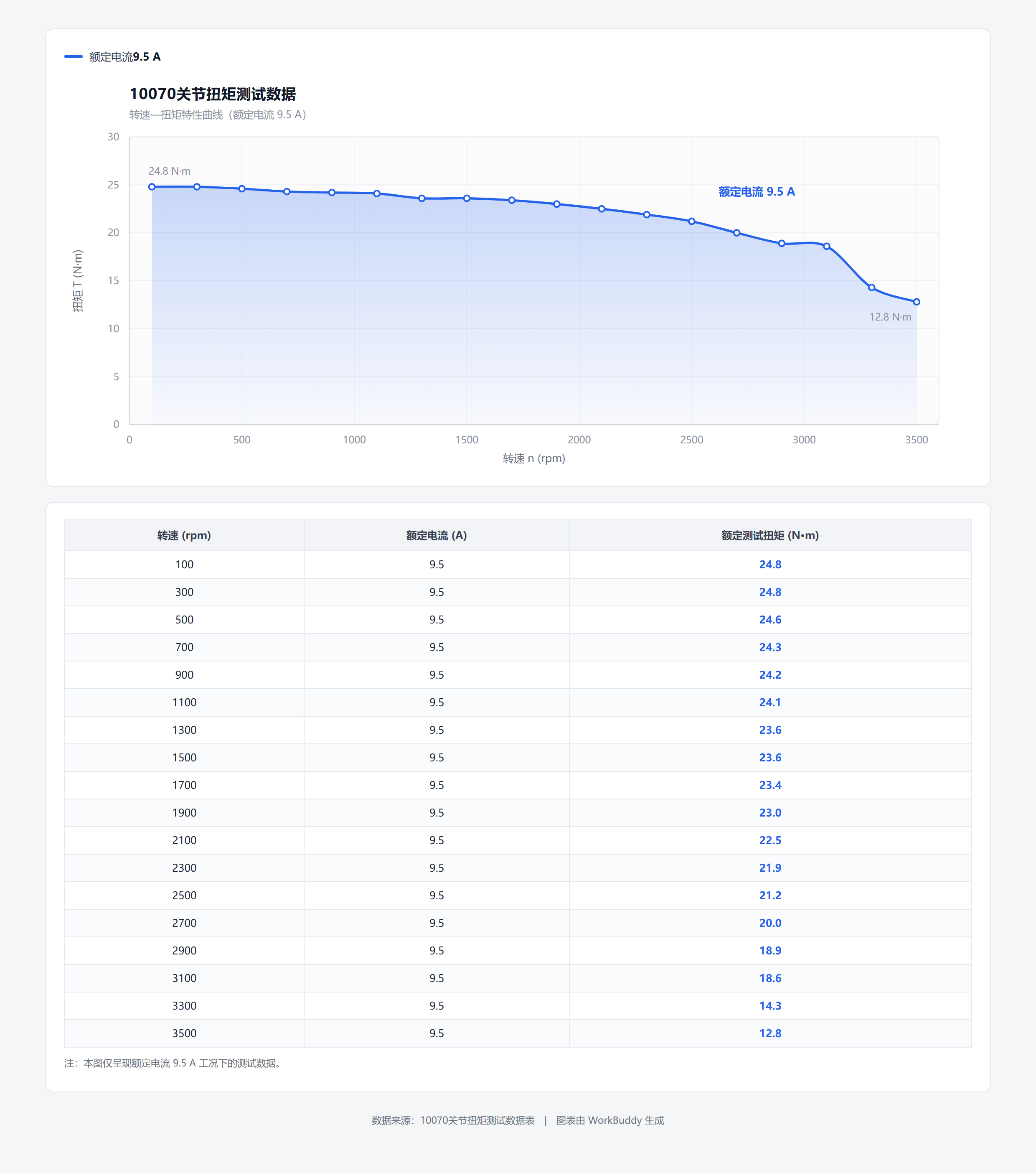Click the 12.8 N·m chart annotation

(890, 317)
